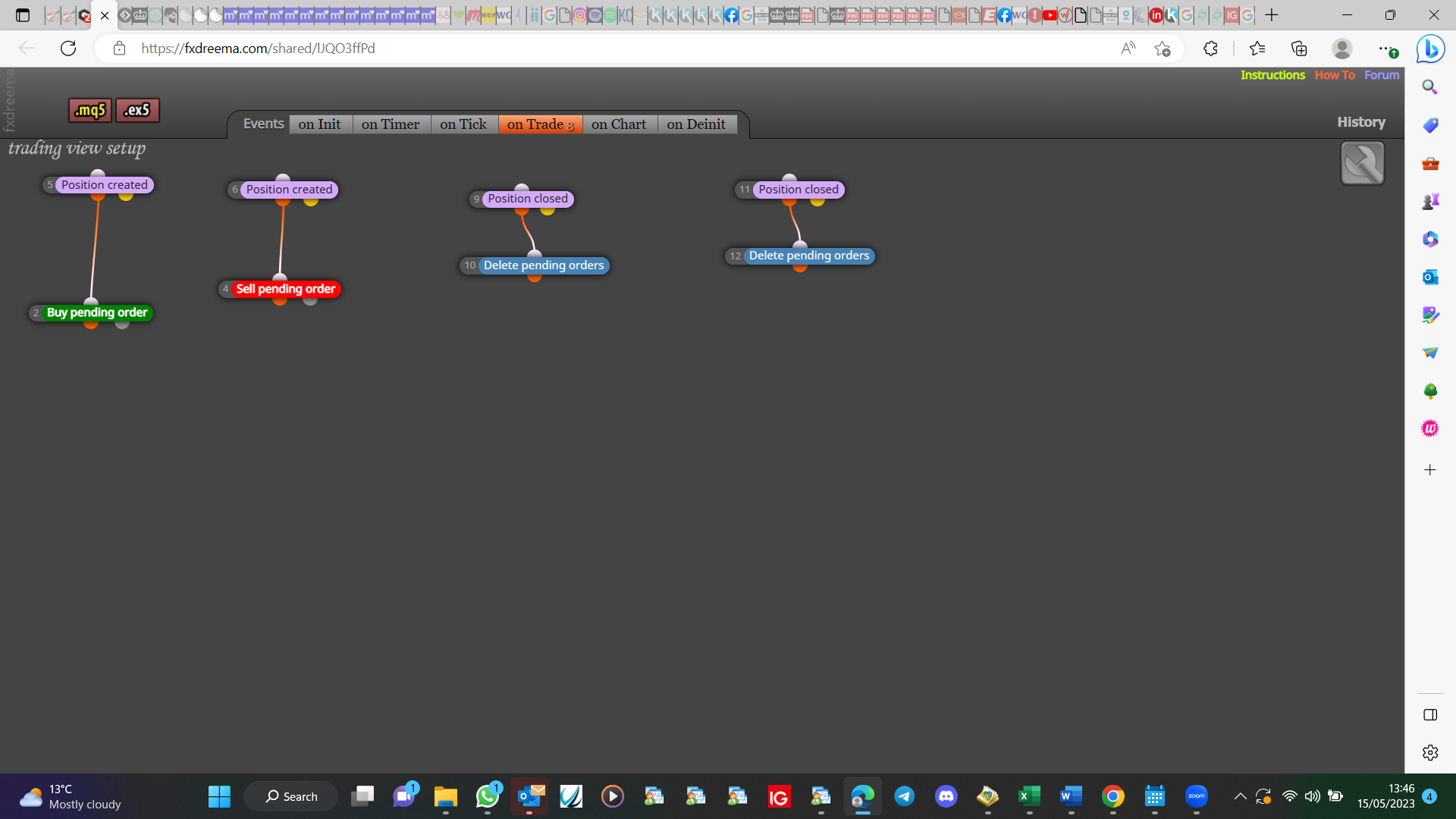The width and height of the screenshot is (1456, 819).
Task: Download the .ex5 compiled file
Action: (x=137, y=110)
